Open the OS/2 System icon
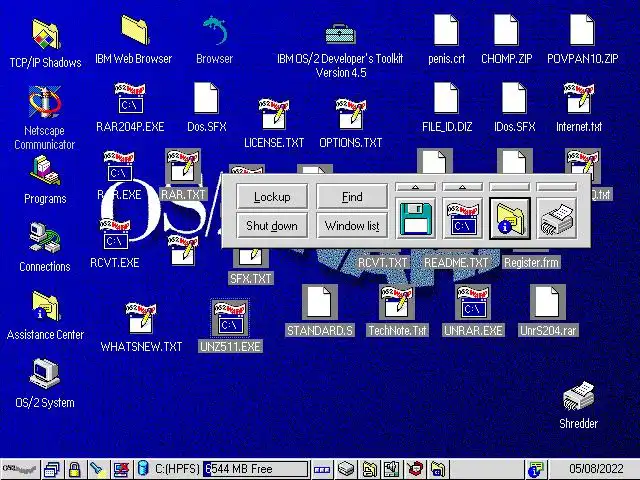Screen dimensions: 640x480 [x=45, y=373]
